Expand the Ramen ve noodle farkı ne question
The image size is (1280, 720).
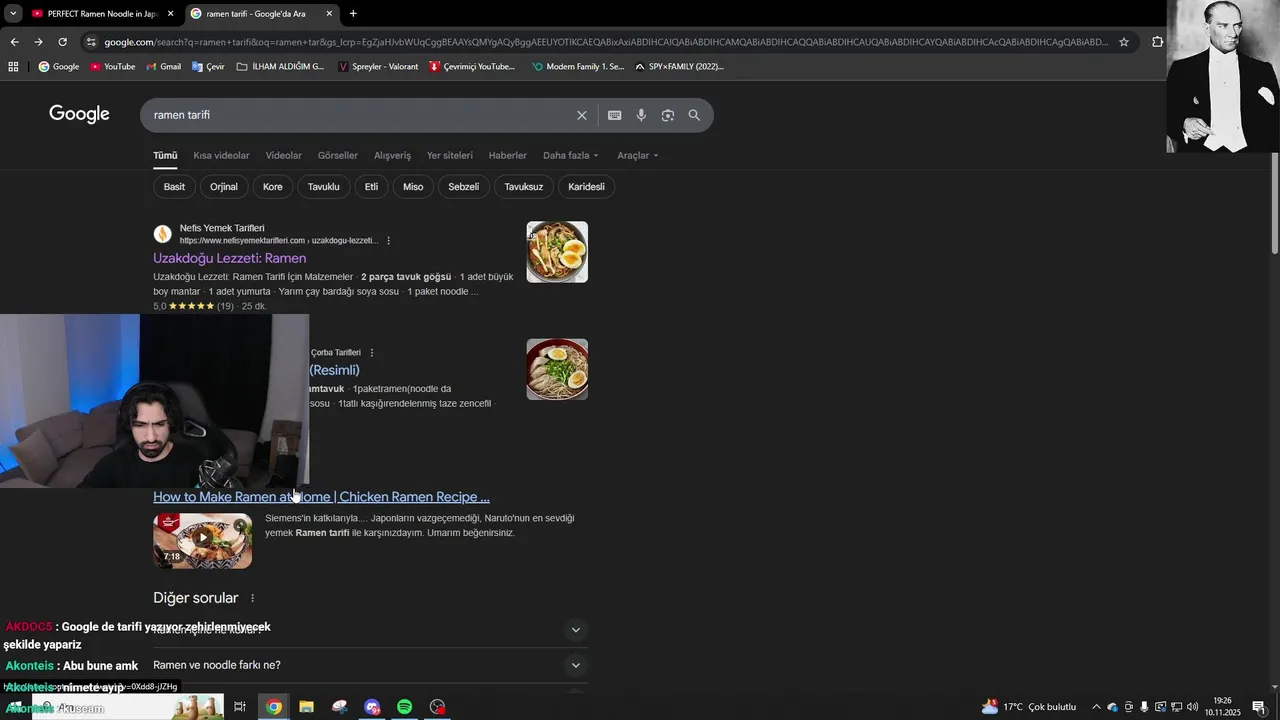pyautogui.click(x=368, y=665)
